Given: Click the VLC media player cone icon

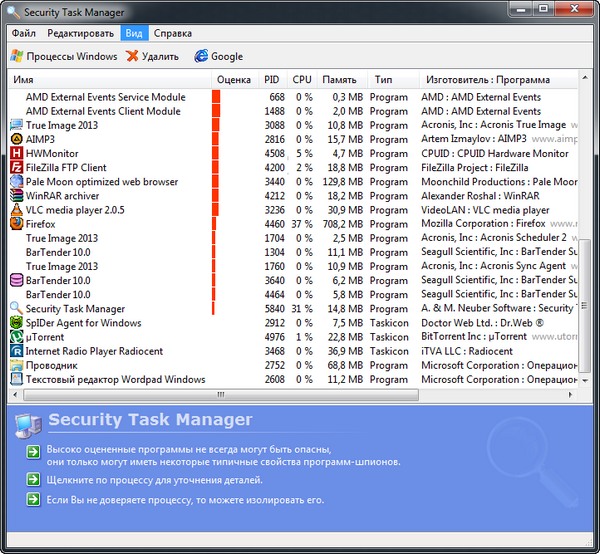Looking at the screenshot, I should [16, 211].
